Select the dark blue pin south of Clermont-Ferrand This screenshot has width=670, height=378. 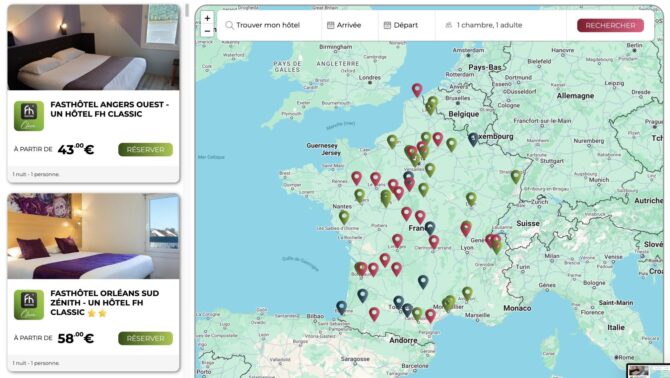tap(423, 281)
